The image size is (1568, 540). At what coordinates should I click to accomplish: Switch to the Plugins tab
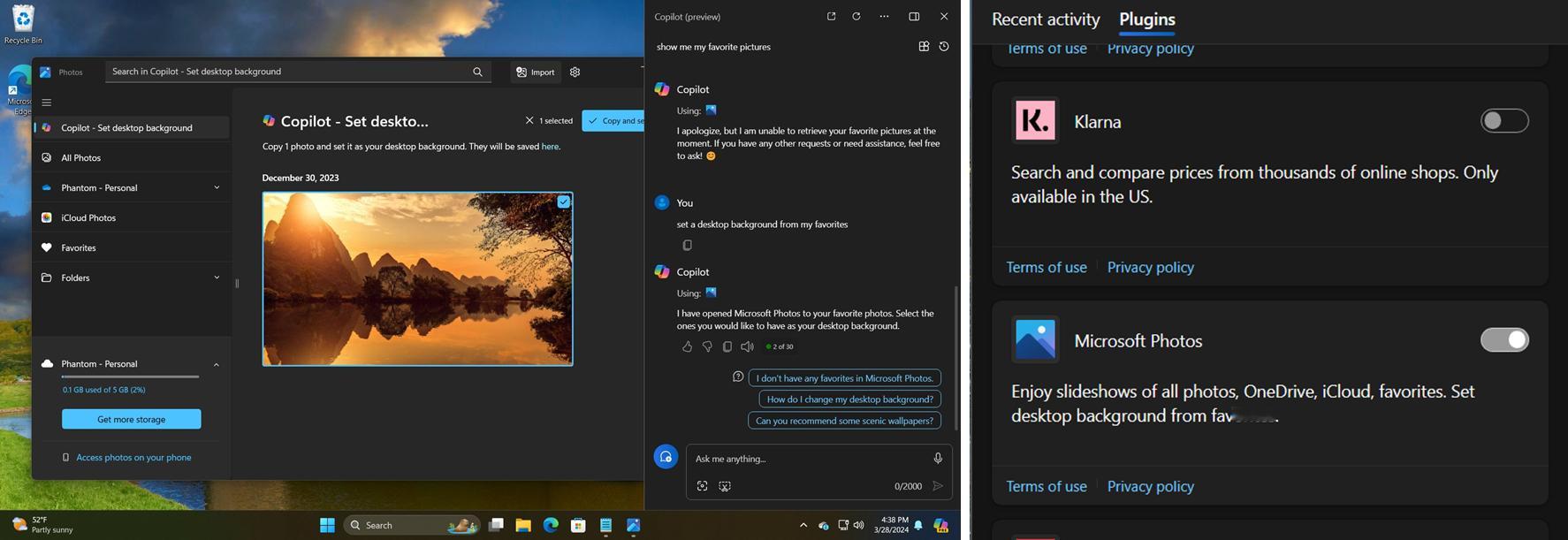pyautogui.click(x=1147, y=19)
